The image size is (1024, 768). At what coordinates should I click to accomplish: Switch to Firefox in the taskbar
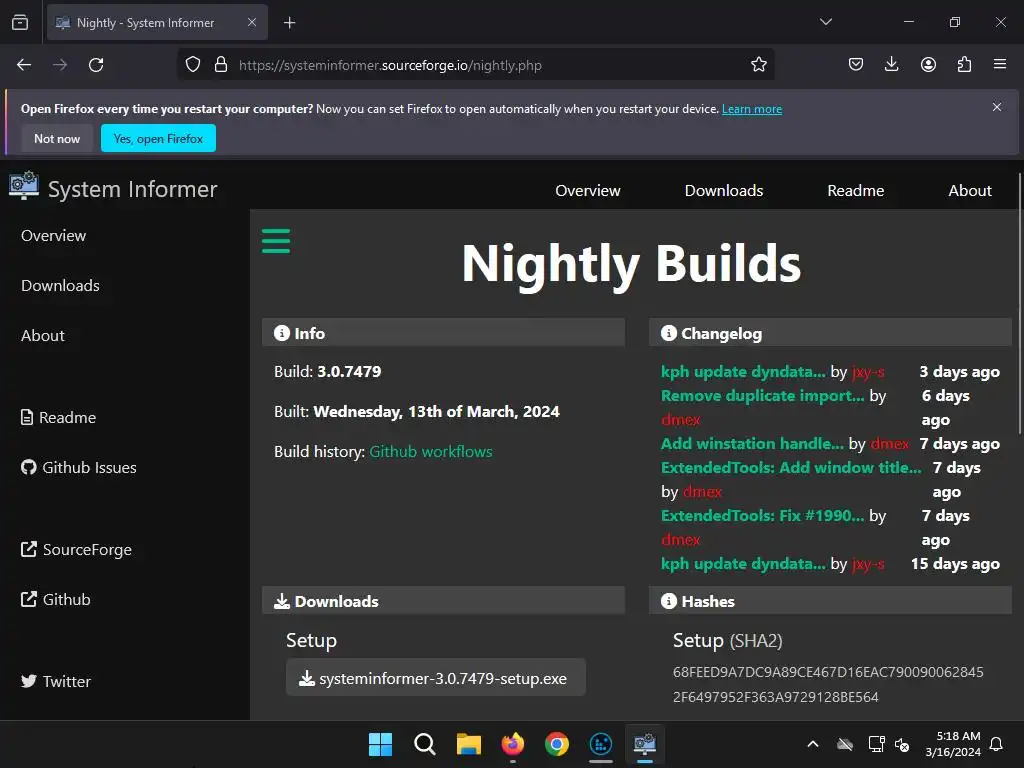[x=513, y=744]
